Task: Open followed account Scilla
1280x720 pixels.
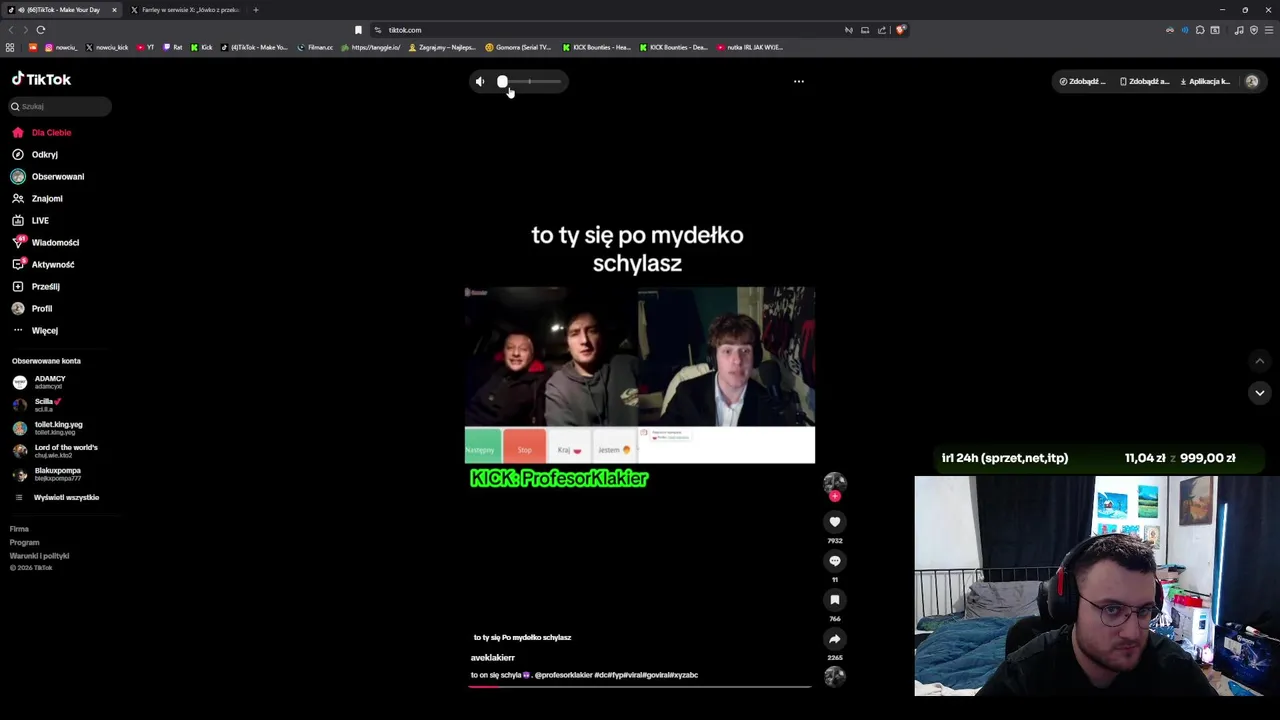Action: (37, 405)
